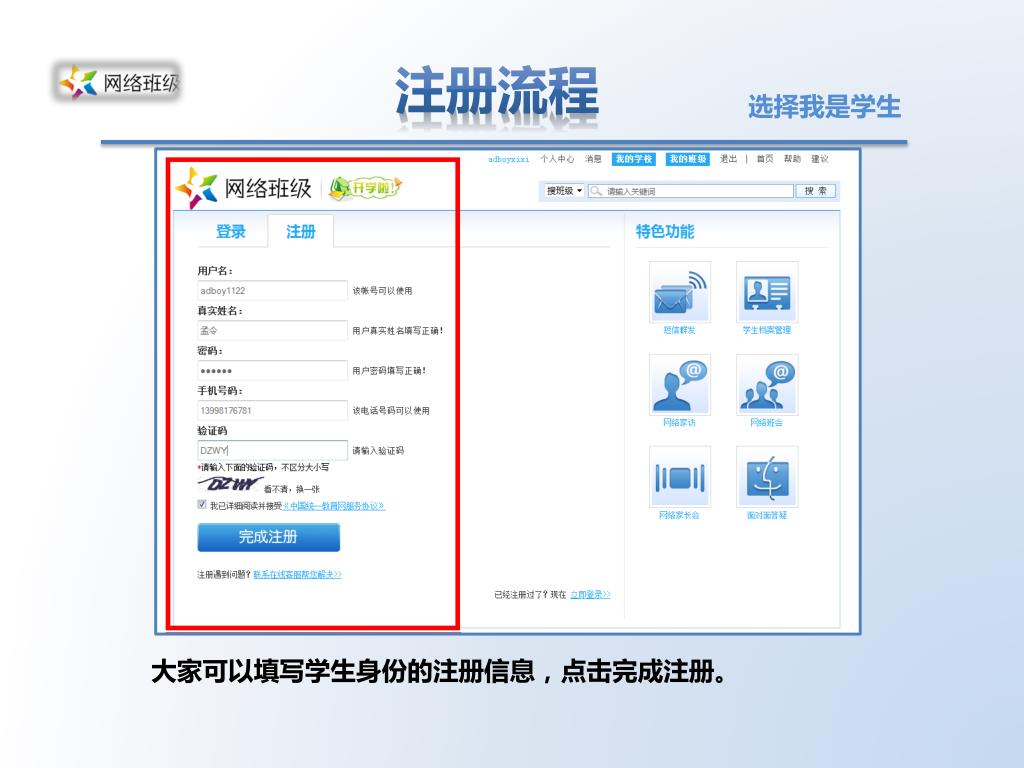
Task: Open the 短信群发 envelope icon
Action: pyautogui.click(x=680, y=292)
